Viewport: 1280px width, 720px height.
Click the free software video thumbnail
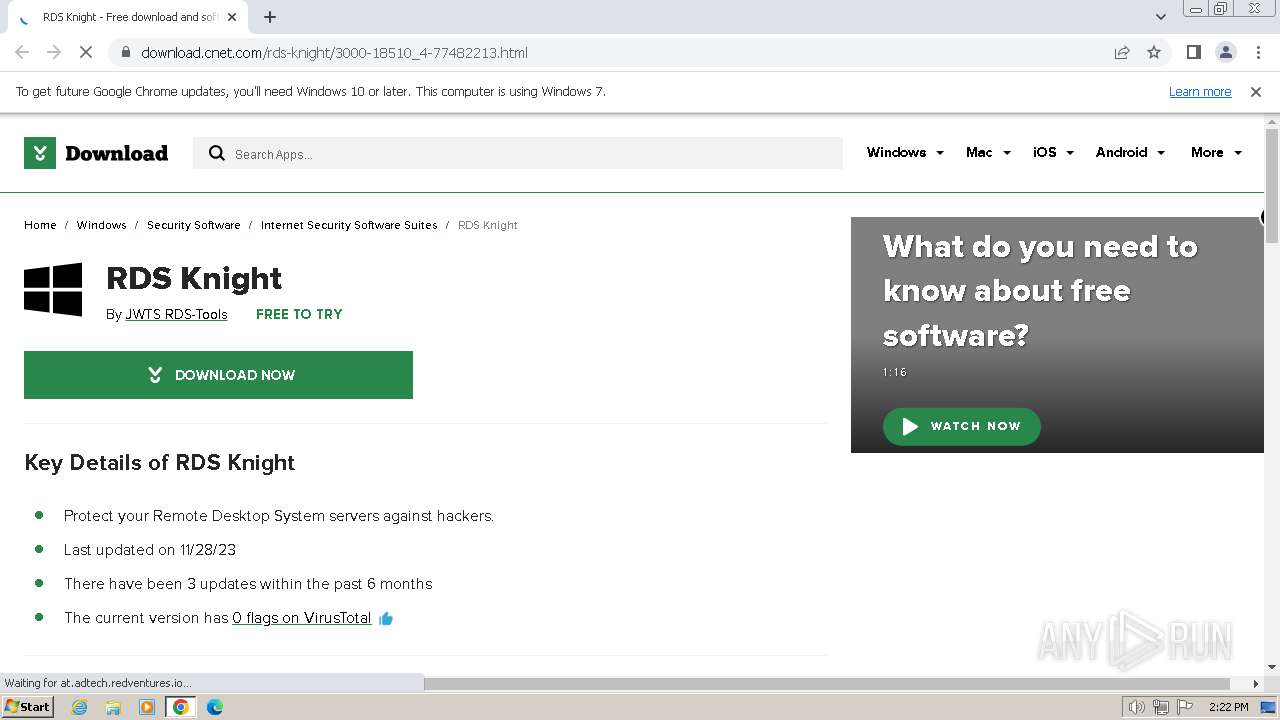tap(1057, 335)
